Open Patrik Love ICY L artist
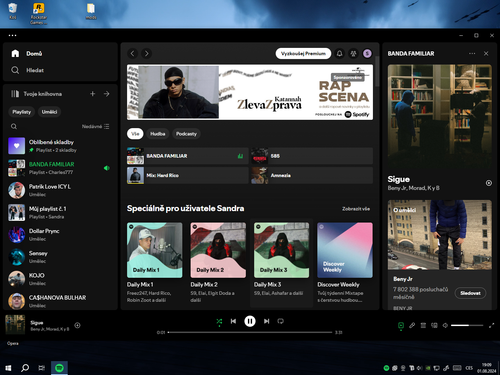Viewport: 500px width, 375px height. (x=60, y=190)
